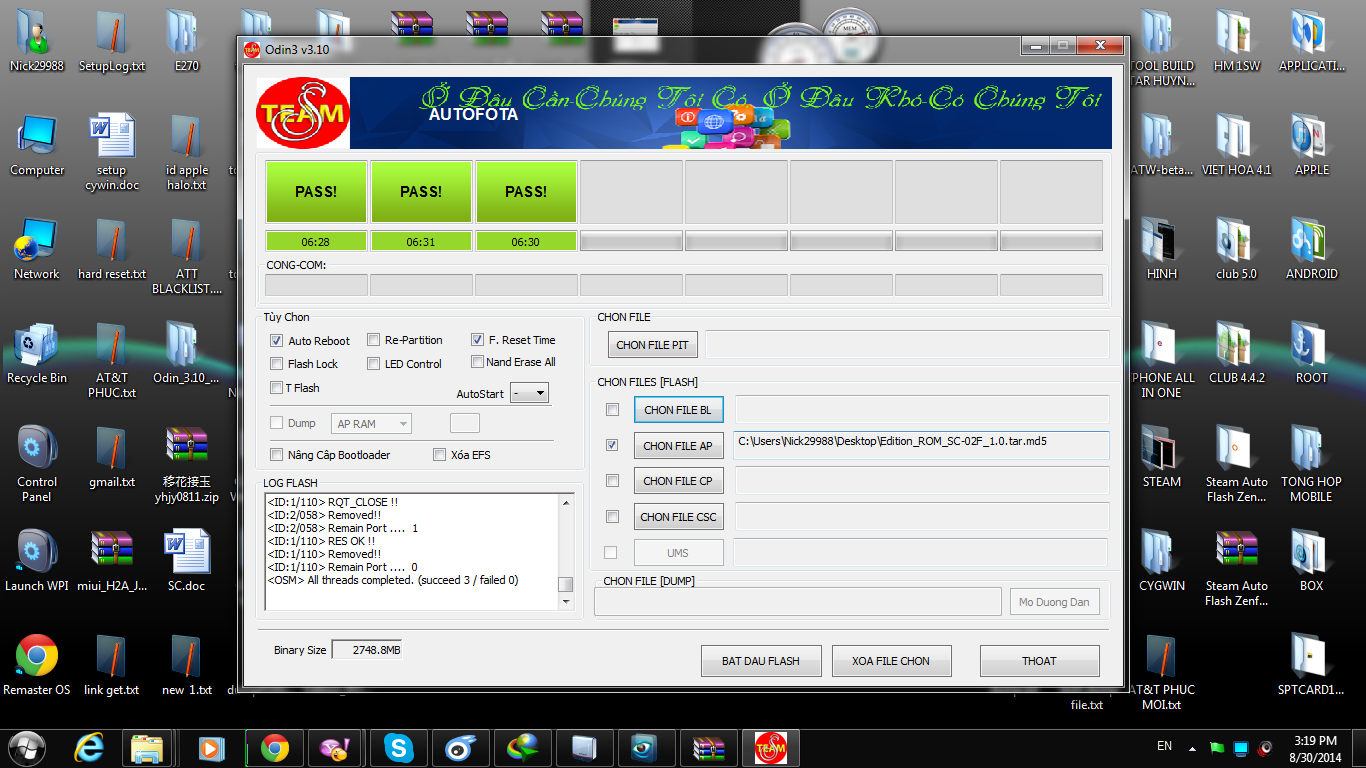The height and width of the screenshot is (768, 1366).
Task: Launch Internet Explorer from the taskbar
Action: coord(90,747)
